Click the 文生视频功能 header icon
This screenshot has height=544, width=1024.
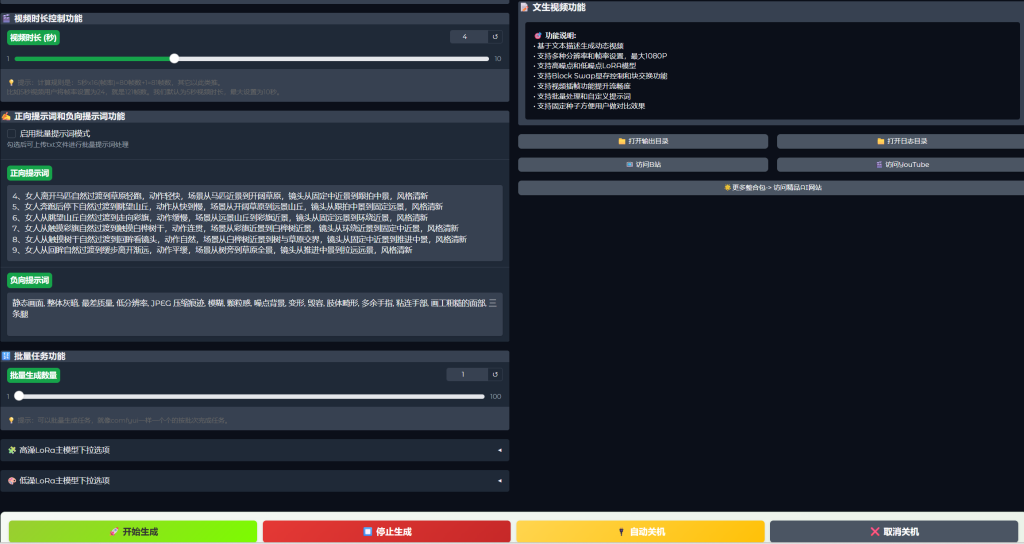tap(524, 7)
